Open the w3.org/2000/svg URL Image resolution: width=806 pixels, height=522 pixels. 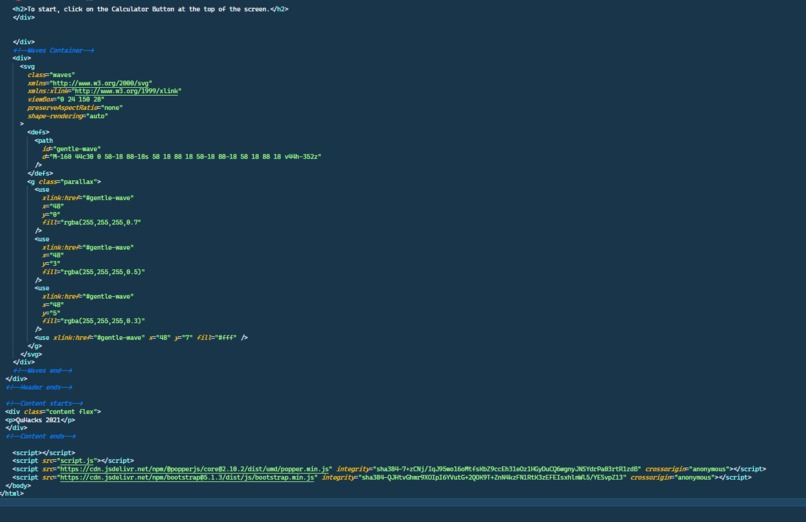(100, 83)
